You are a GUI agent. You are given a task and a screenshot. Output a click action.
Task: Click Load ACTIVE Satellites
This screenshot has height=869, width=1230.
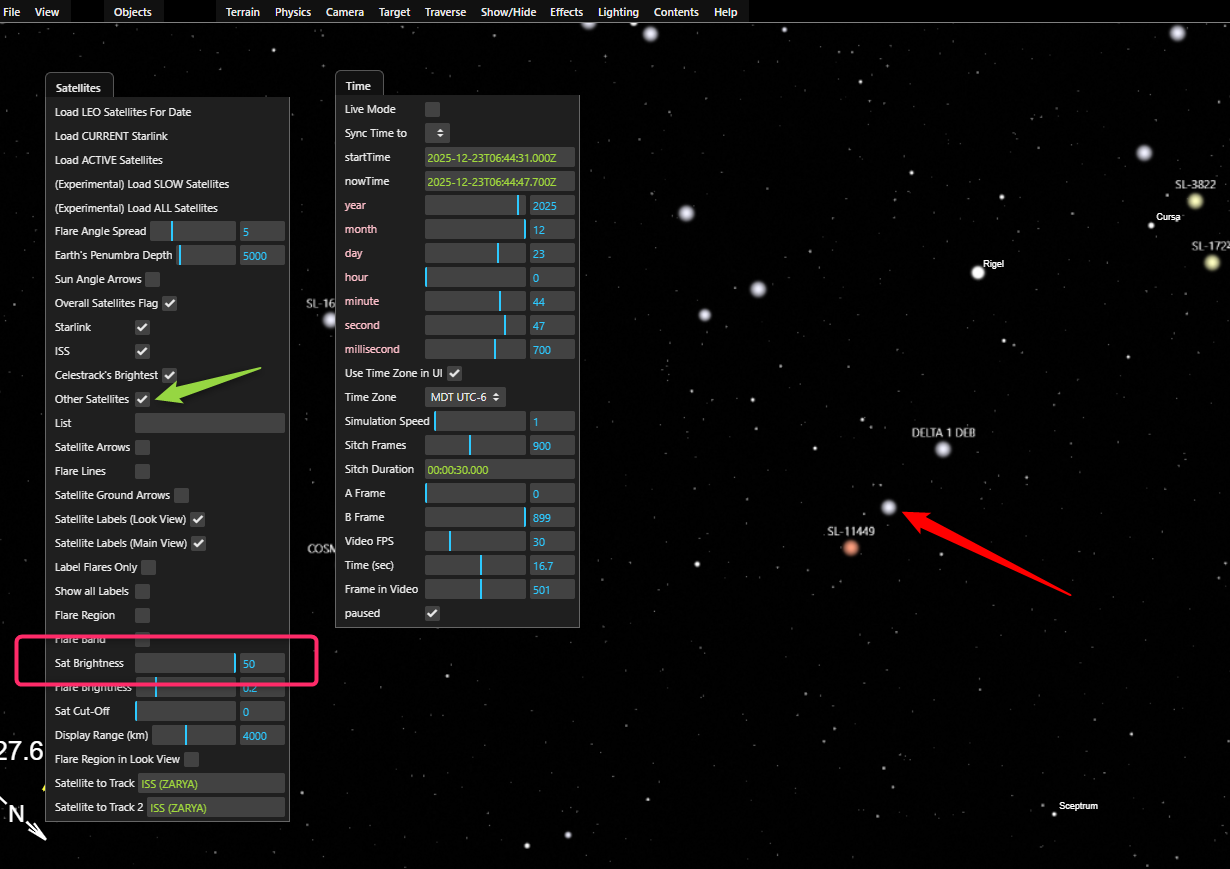[109, 160]
